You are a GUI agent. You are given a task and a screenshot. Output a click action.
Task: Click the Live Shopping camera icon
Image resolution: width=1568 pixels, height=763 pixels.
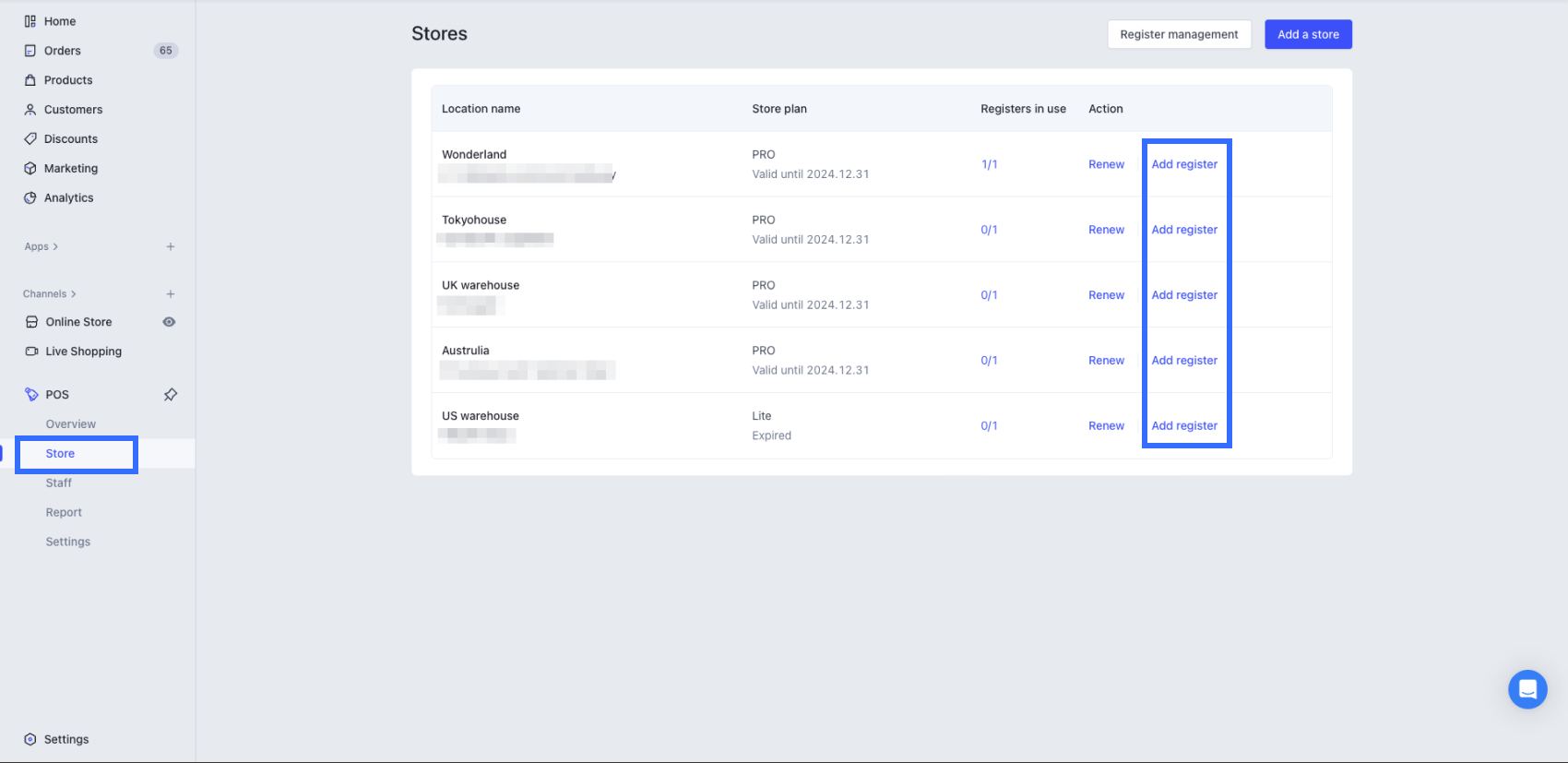[x=31, y=352]
